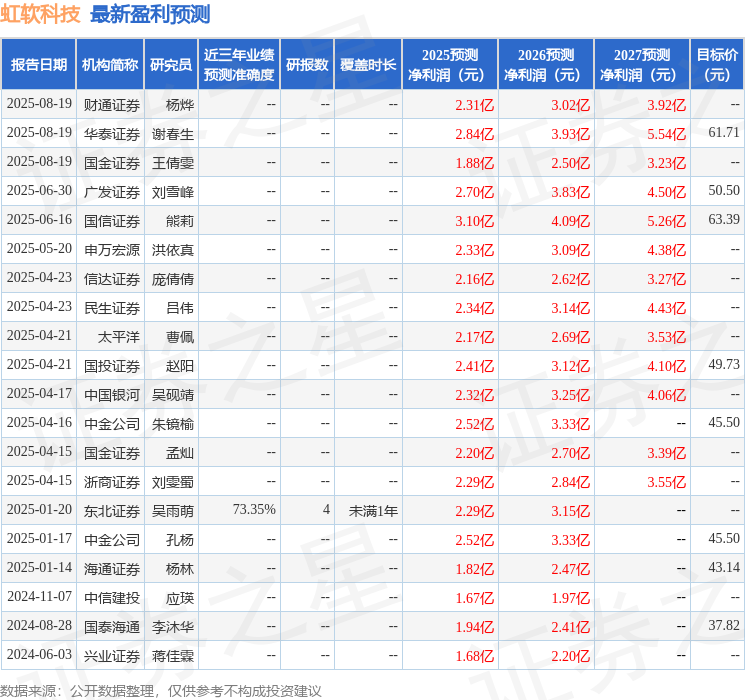Select the 机构简称 column header
The width and height of the screenshot is (745, 700).
pos(110,65)
